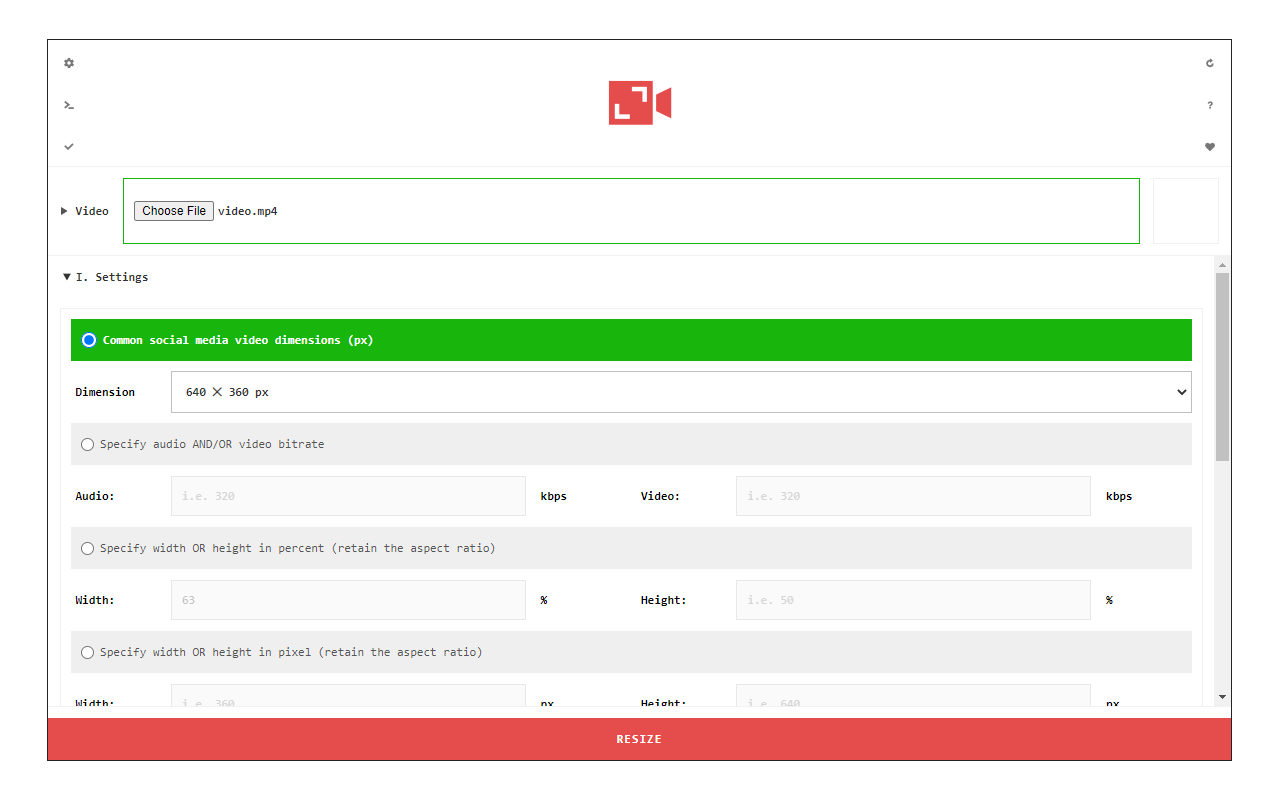Choose width or height in pixel option
Image resolution: width=1280 pixels, height=800 pixels.
88,652
